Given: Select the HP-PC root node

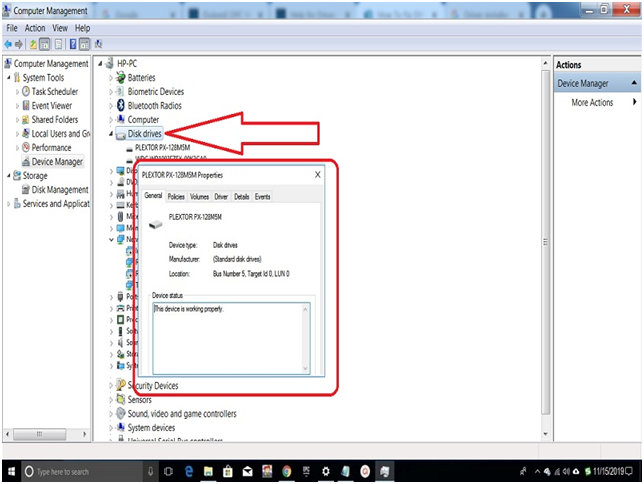Looking at the screenshot, I should tap(127, 63).
